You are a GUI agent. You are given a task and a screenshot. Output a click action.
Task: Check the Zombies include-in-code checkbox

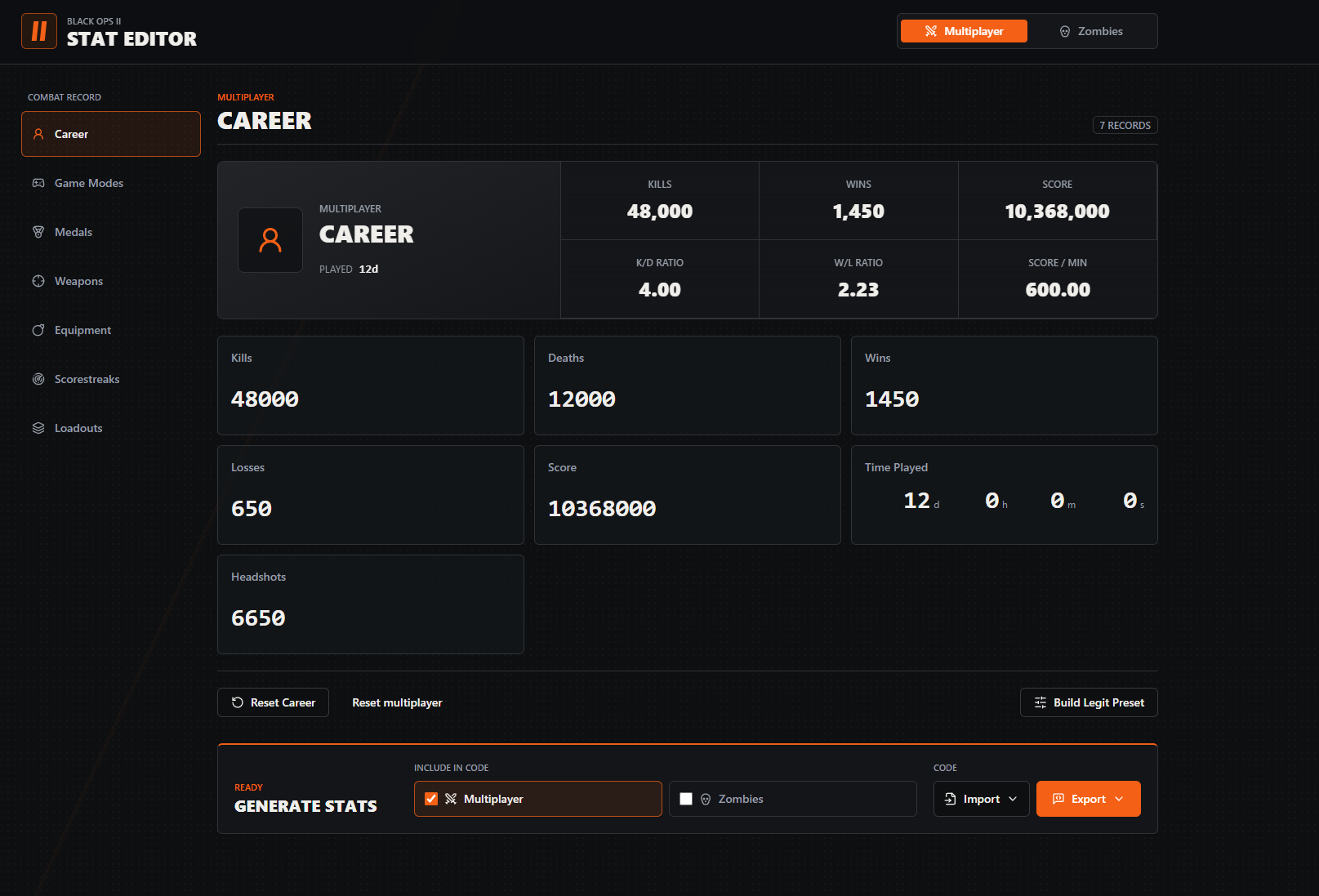click(x=686, y=799)
